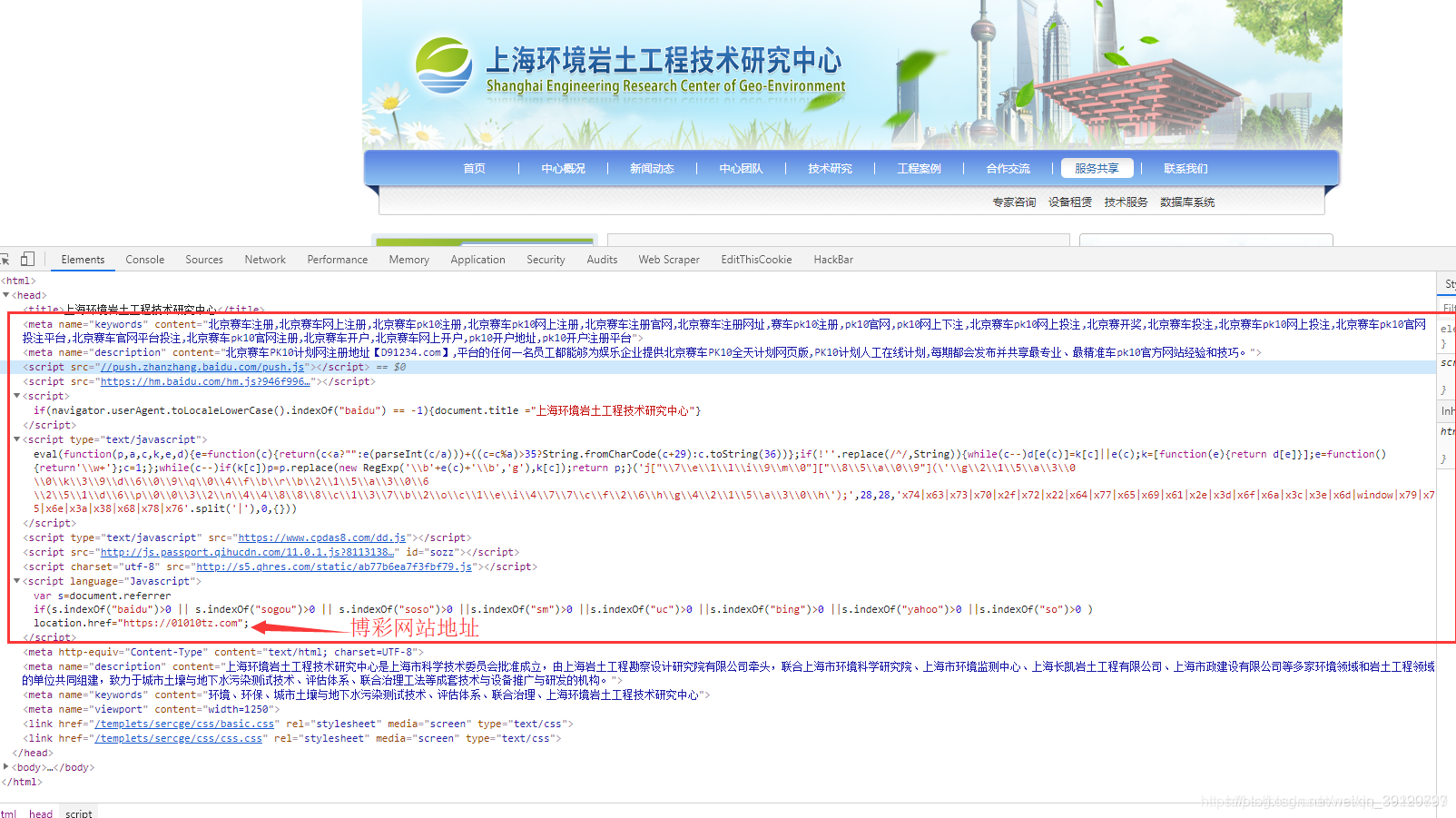Click the 设备租赁 submenu link
The image size is (1456, 818).
(x=1070, y=202)
